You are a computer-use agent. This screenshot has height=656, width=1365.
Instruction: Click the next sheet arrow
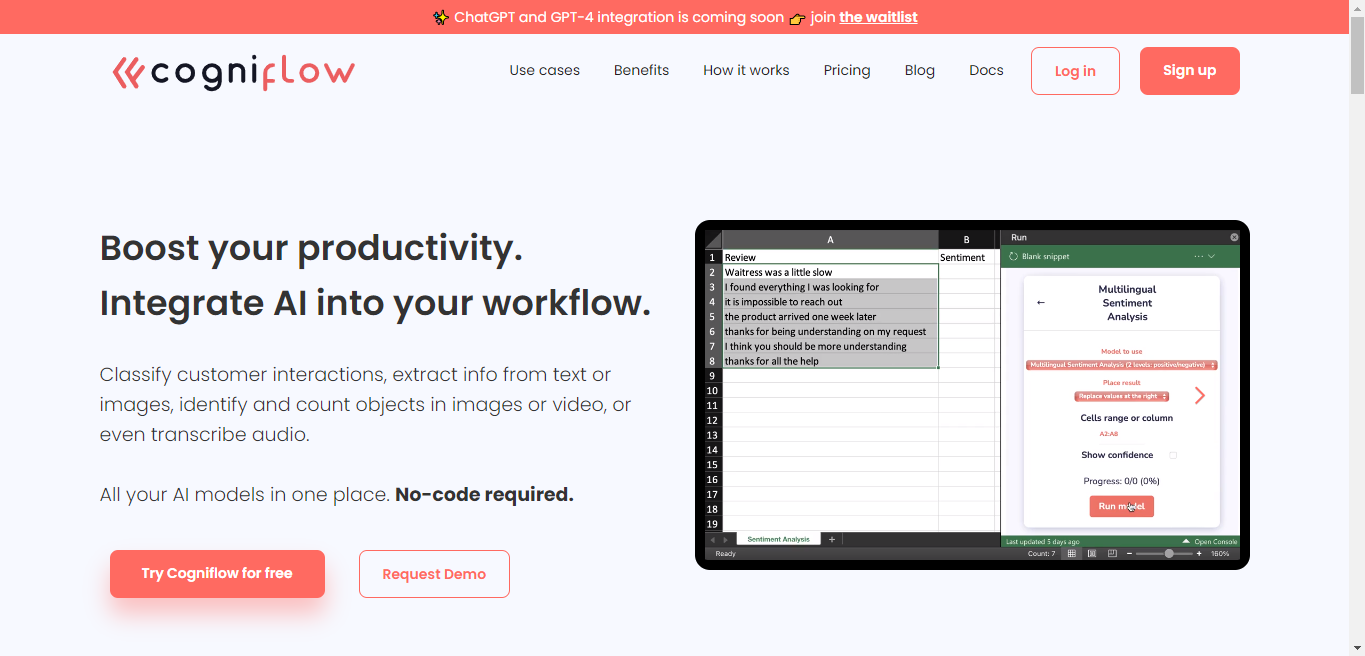point(725,540)
